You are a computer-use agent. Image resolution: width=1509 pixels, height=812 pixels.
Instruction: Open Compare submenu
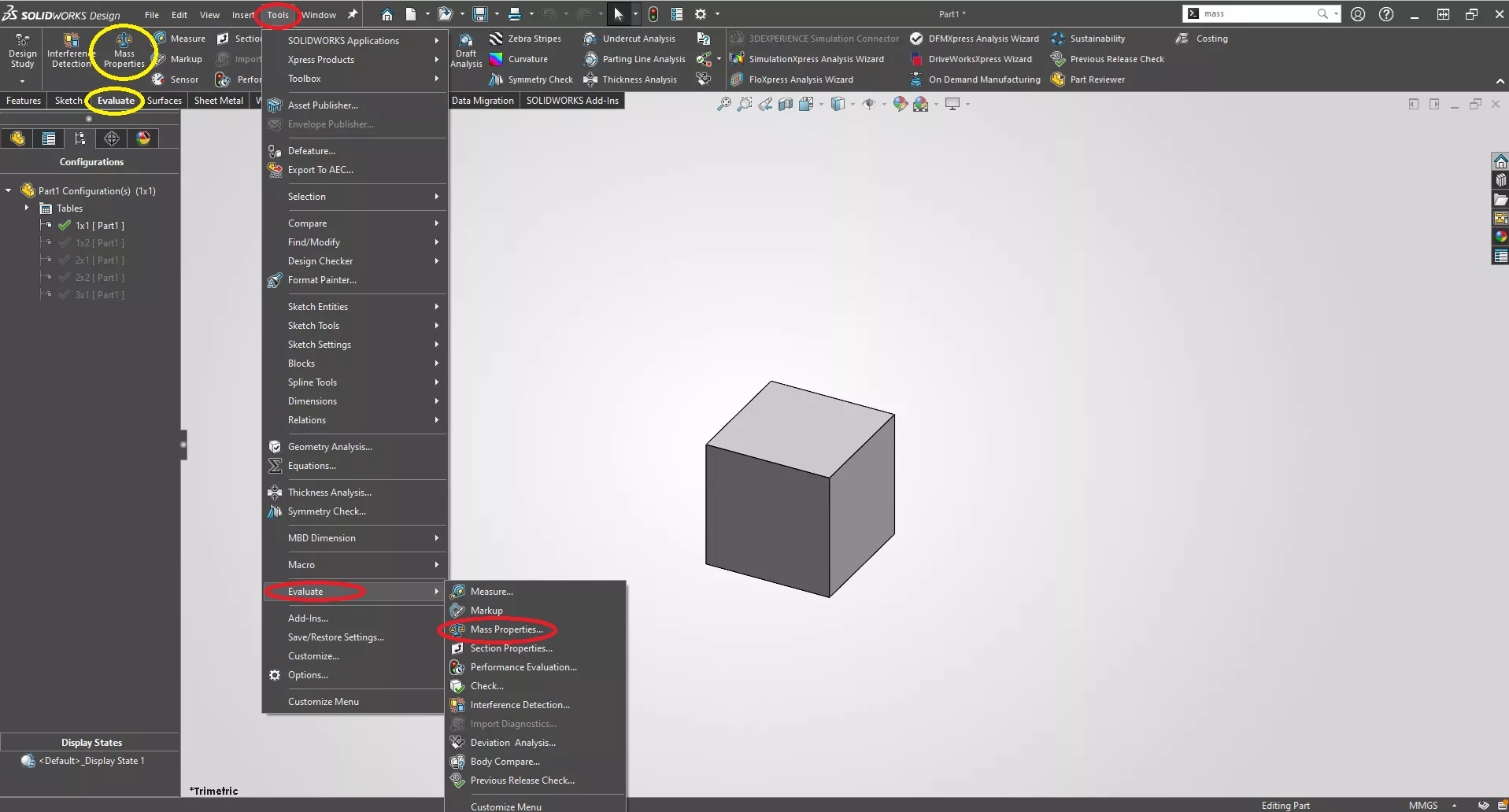point(355,223)
